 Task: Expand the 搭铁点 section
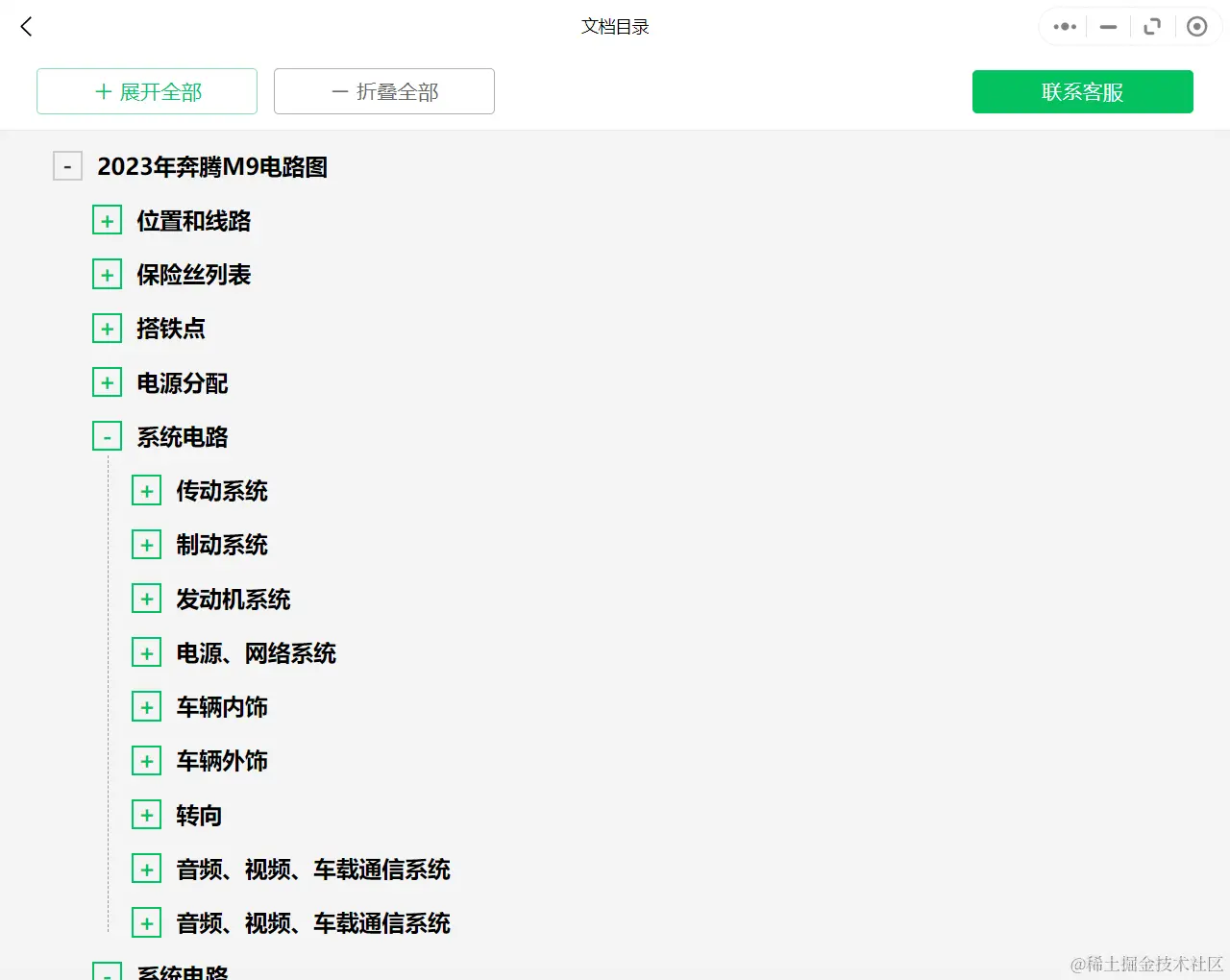[x=107, y=328]
